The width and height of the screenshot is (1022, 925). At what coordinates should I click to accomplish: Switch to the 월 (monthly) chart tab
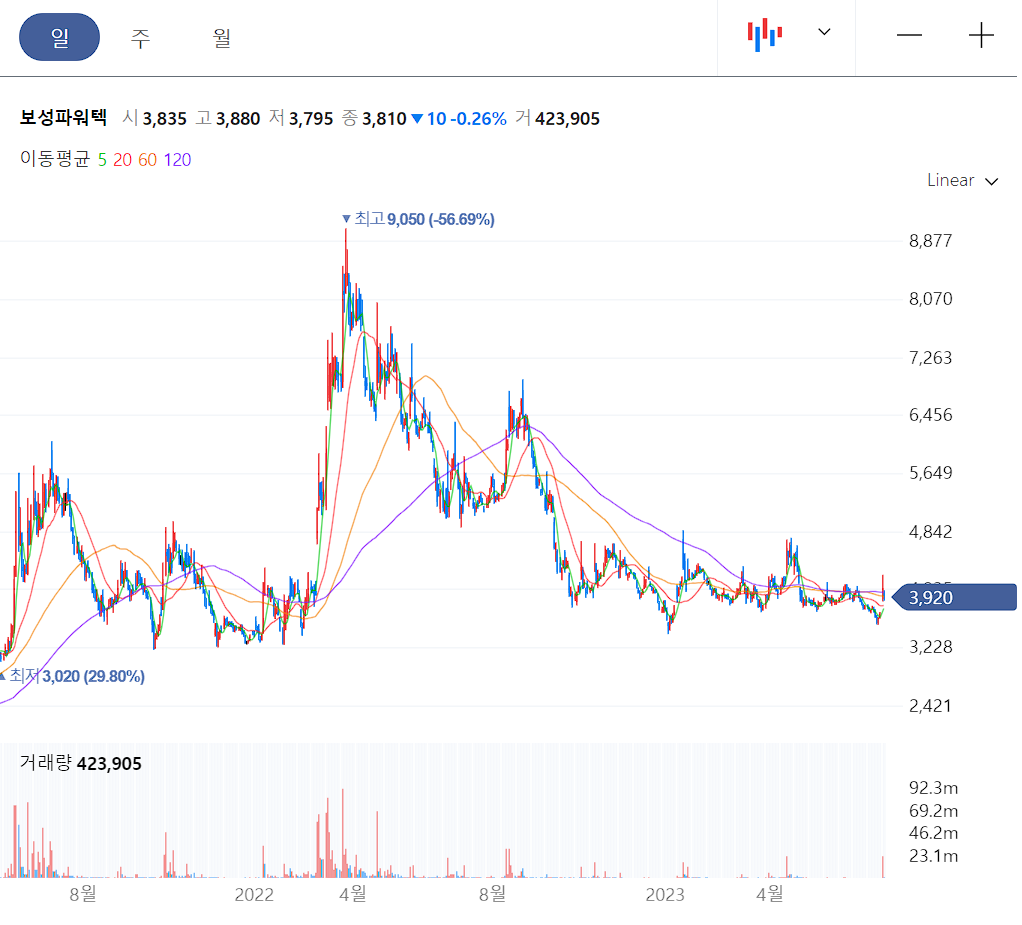point(222,38)
